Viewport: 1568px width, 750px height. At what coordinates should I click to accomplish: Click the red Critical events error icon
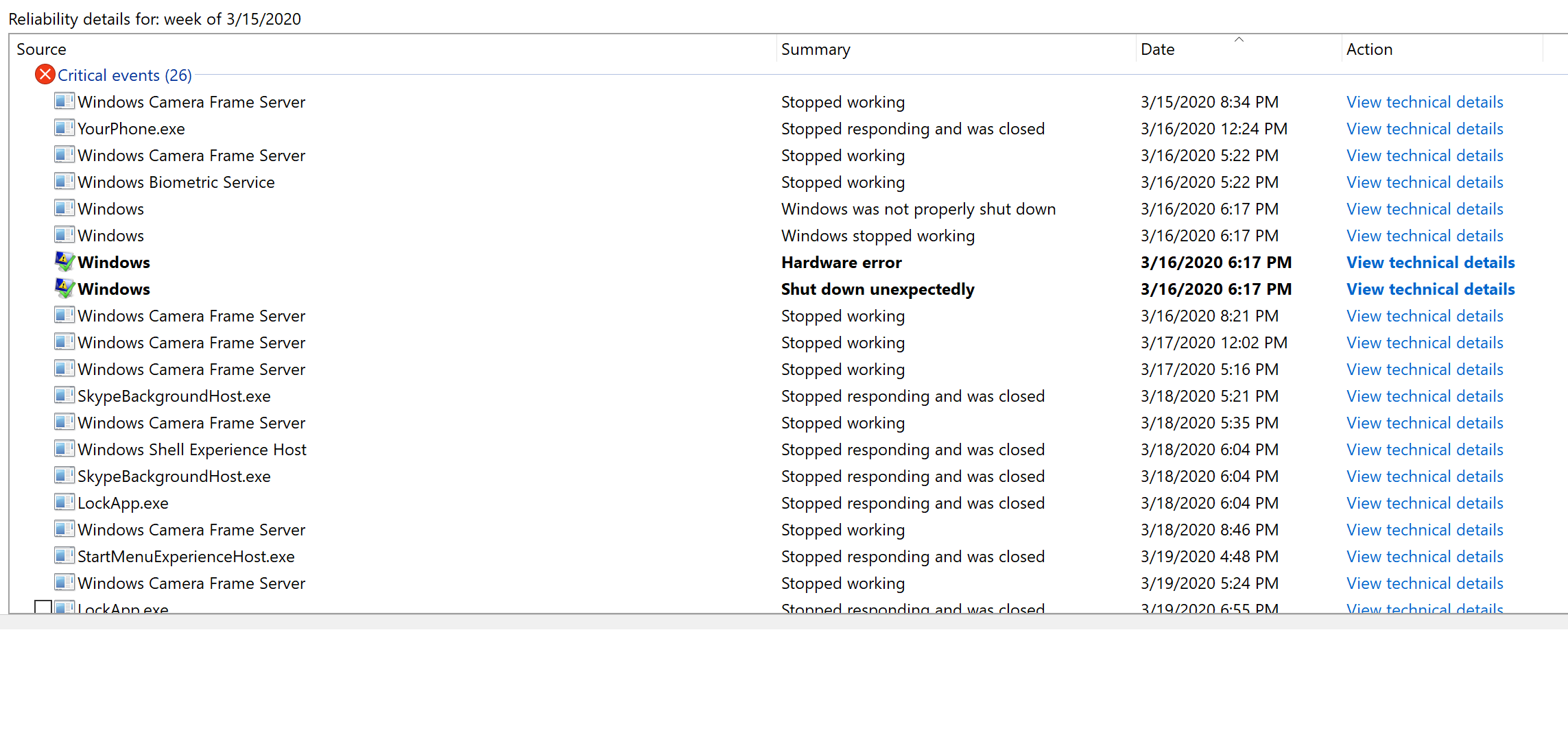45,75
